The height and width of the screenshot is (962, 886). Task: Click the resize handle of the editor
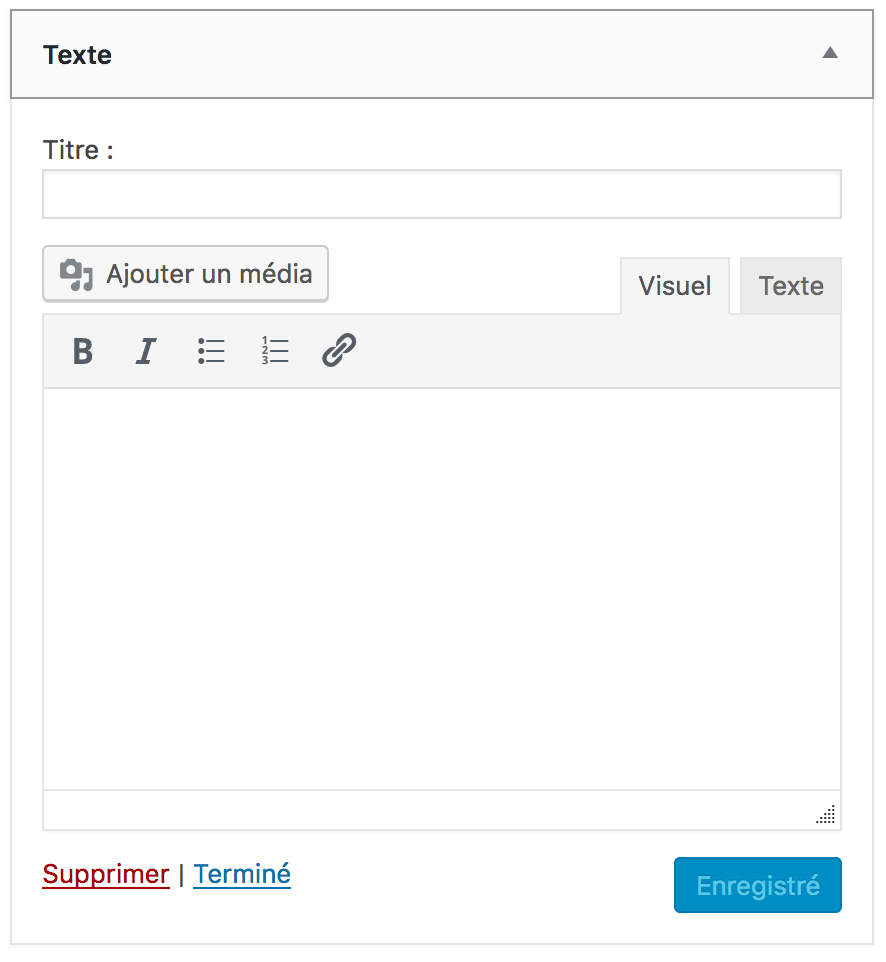825,815
